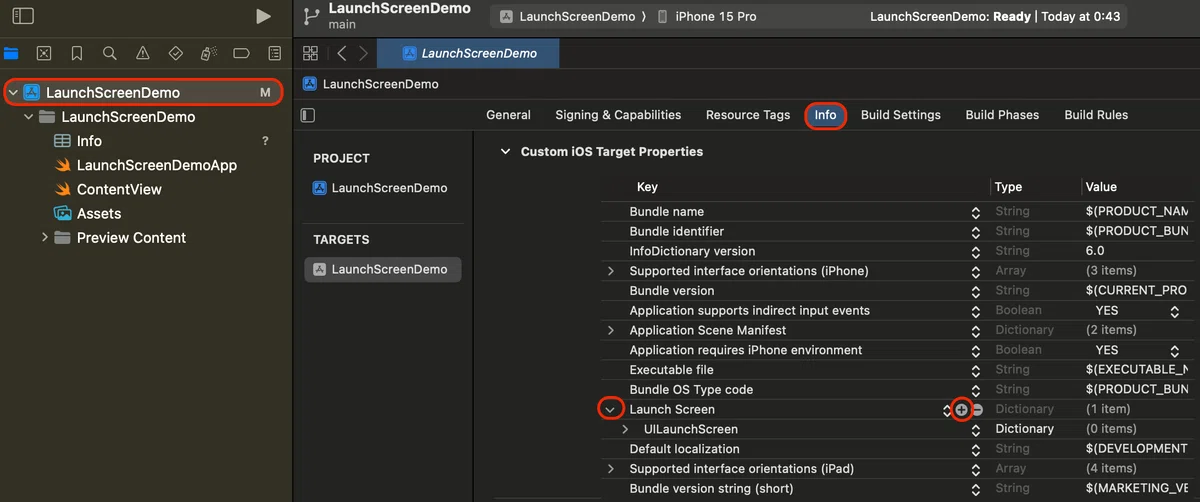The height and width of the screenshot is (502, 1200).
Task: Open the Bookmark navigator
Action: (x=77, y=53)
